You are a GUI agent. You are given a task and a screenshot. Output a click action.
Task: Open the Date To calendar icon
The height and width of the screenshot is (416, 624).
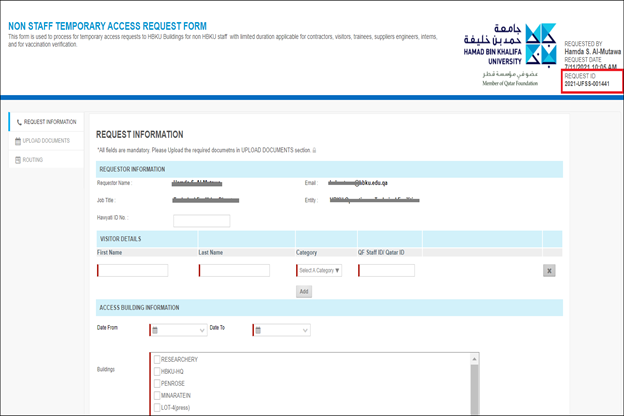[258, 330]
